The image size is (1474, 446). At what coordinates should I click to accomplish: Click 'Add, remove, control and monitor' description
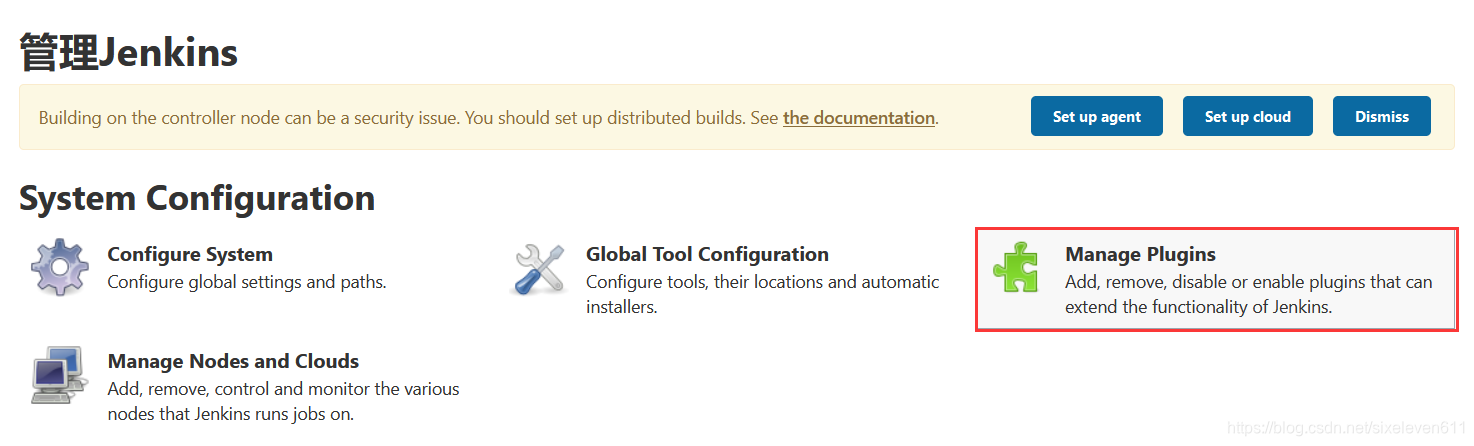pos(283,401)
